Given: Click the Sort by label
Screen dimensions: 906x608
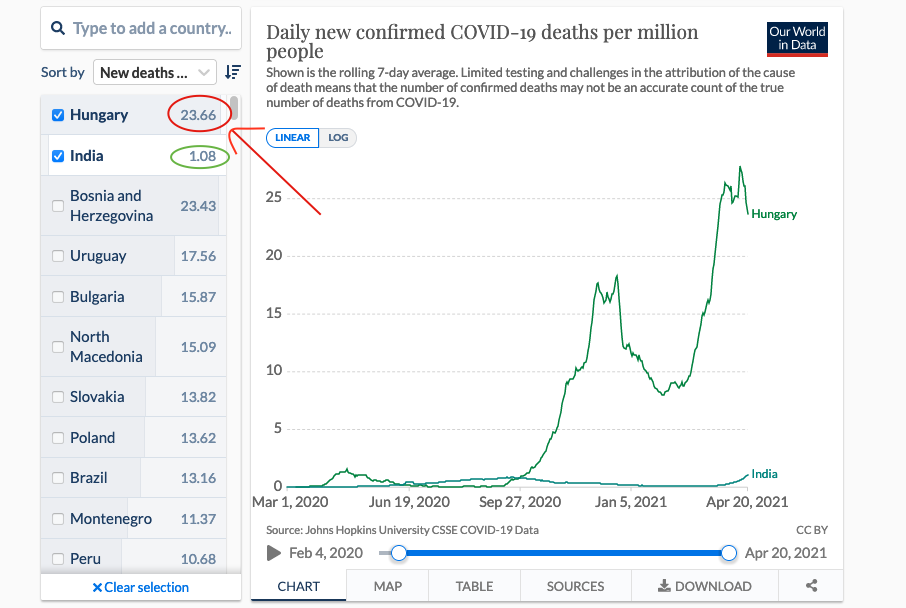Looking at the screenshot, I should pyautogui.click(x=62, y=72).
